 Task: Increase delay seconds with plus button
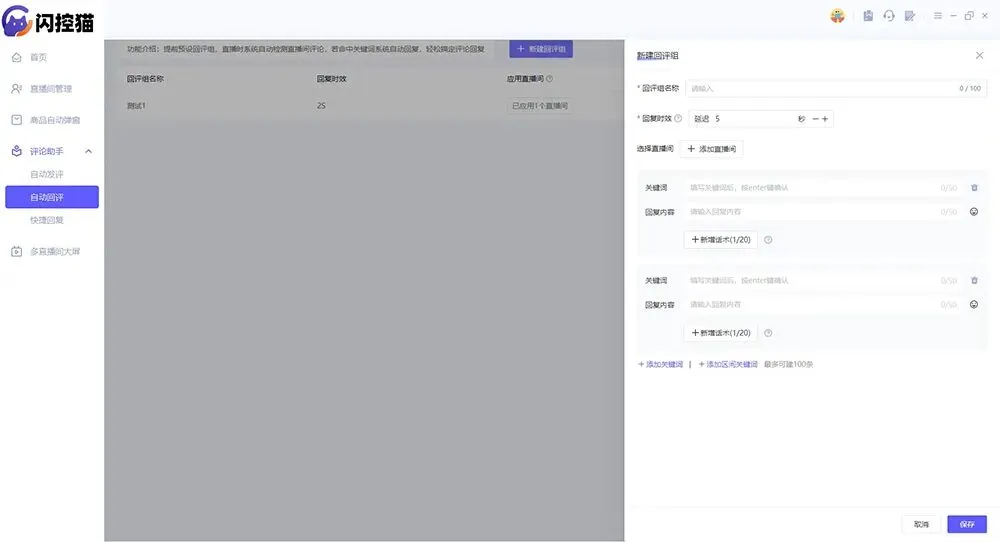point(825,119)
